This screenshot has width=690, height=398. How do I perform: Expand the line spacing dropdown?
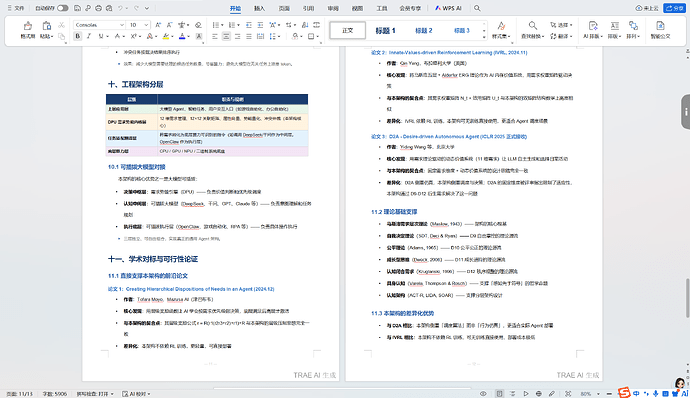279,37
